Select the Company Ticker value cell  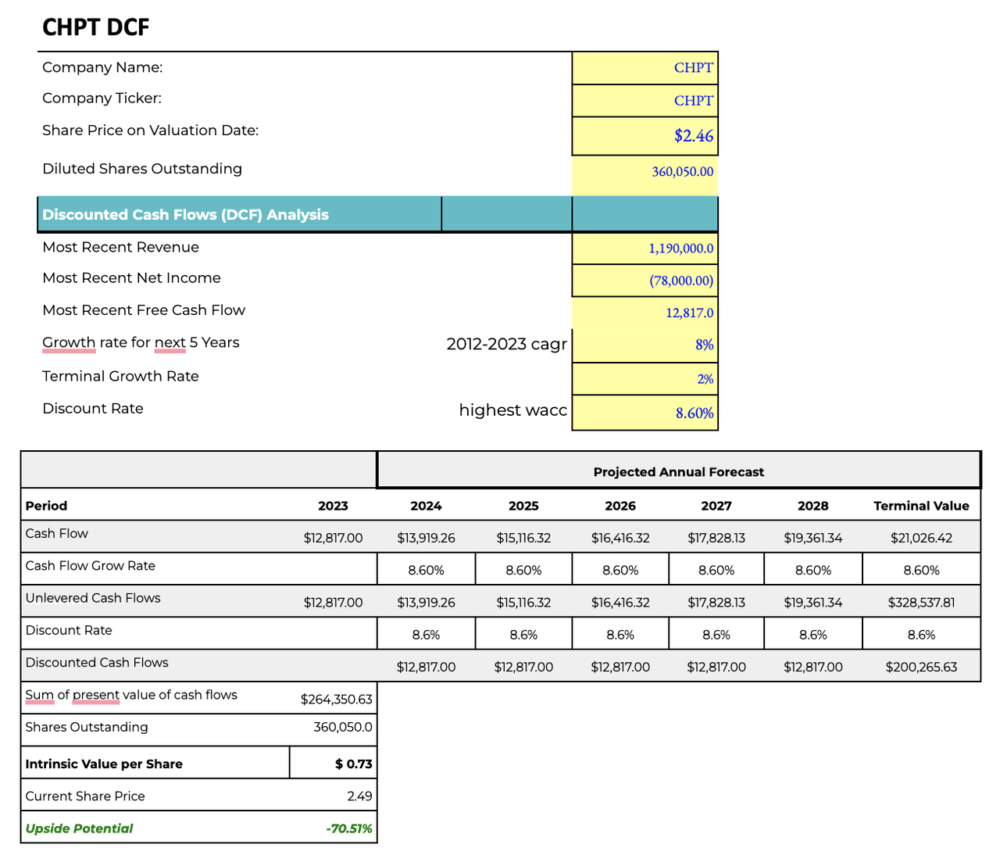pos(645,101)
